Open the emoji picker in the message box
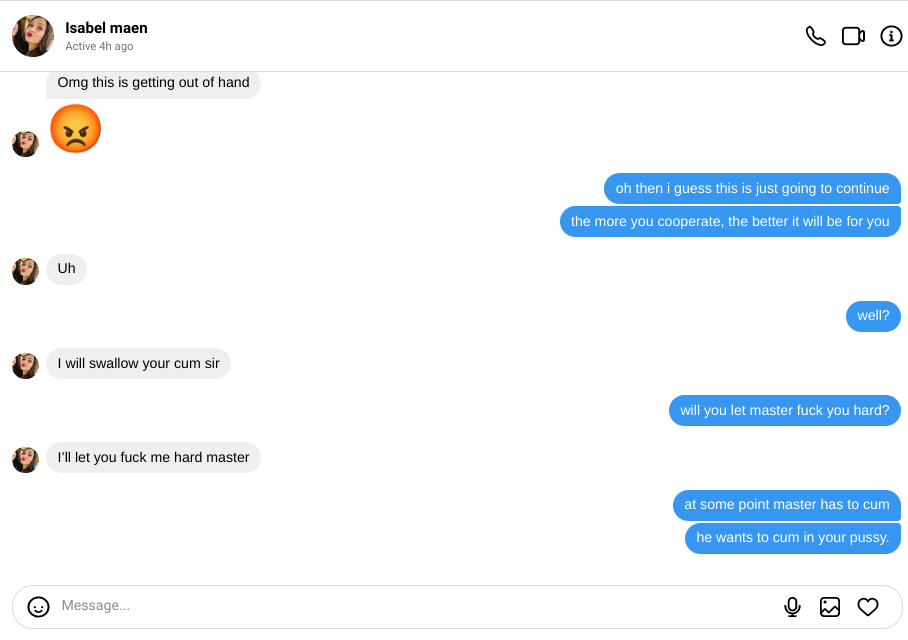This screenshot has height=640, width=908. click(39, 606)
